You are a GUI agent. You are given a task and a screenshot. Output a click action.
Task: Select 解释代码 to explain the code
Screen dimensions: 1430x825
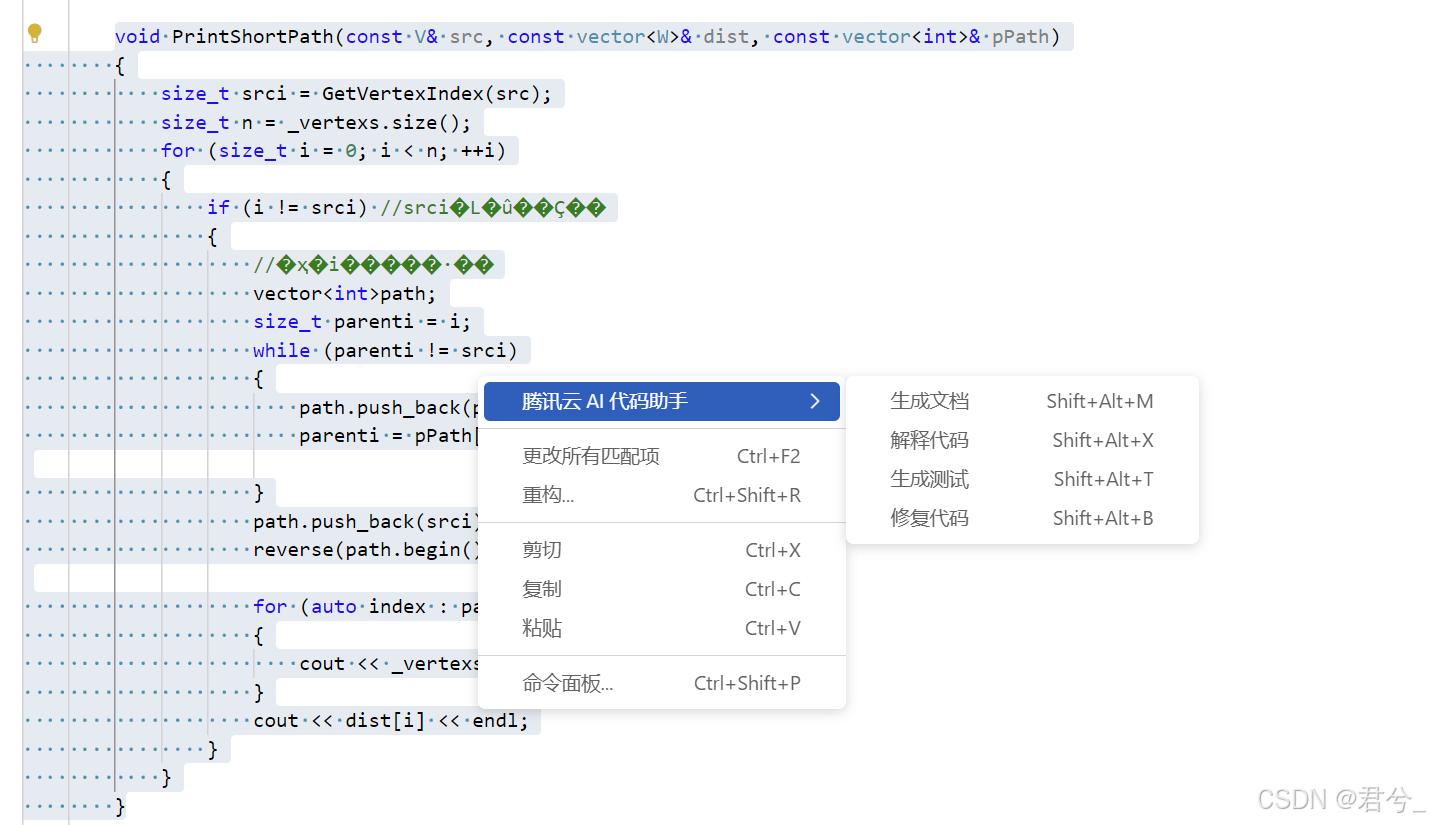pos(929,440)
